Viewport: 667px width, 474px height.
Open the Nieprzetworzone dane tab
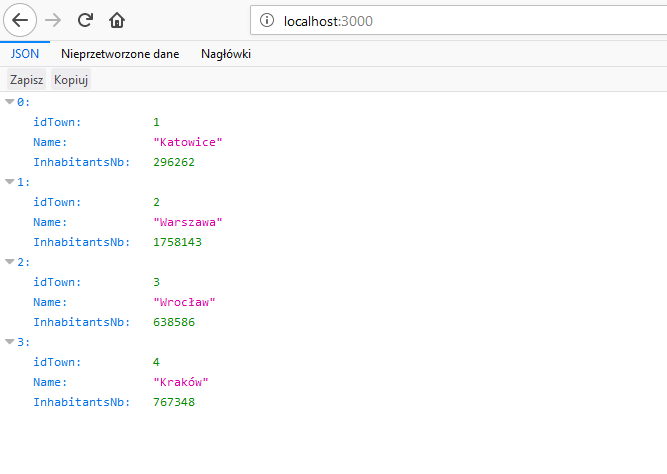click(x=120, y=54)
